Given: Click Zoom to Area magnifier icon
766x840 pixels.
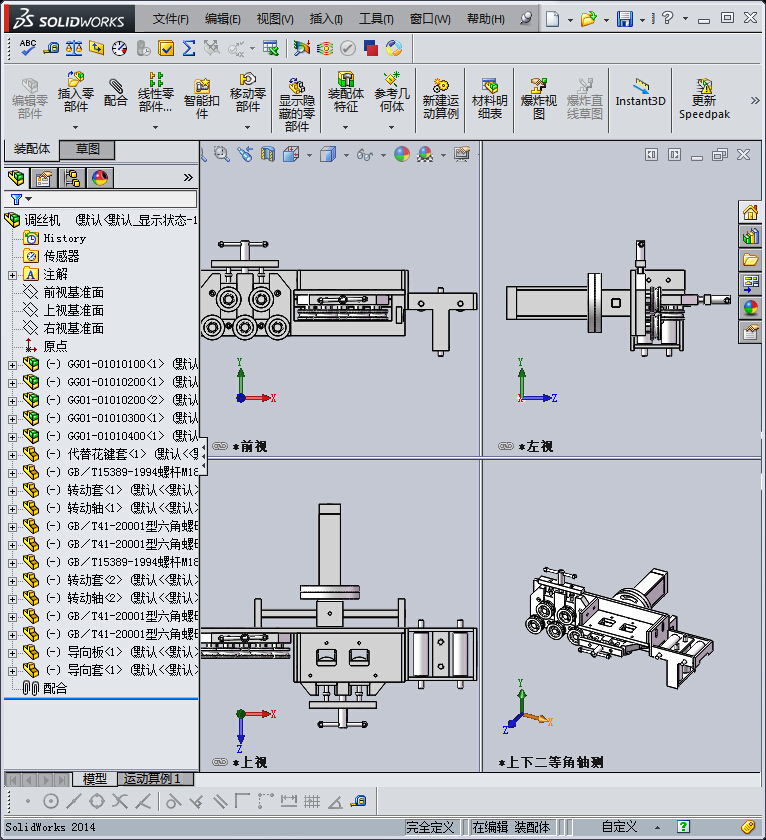Looking at the screenshot, I should click(221, 154).
